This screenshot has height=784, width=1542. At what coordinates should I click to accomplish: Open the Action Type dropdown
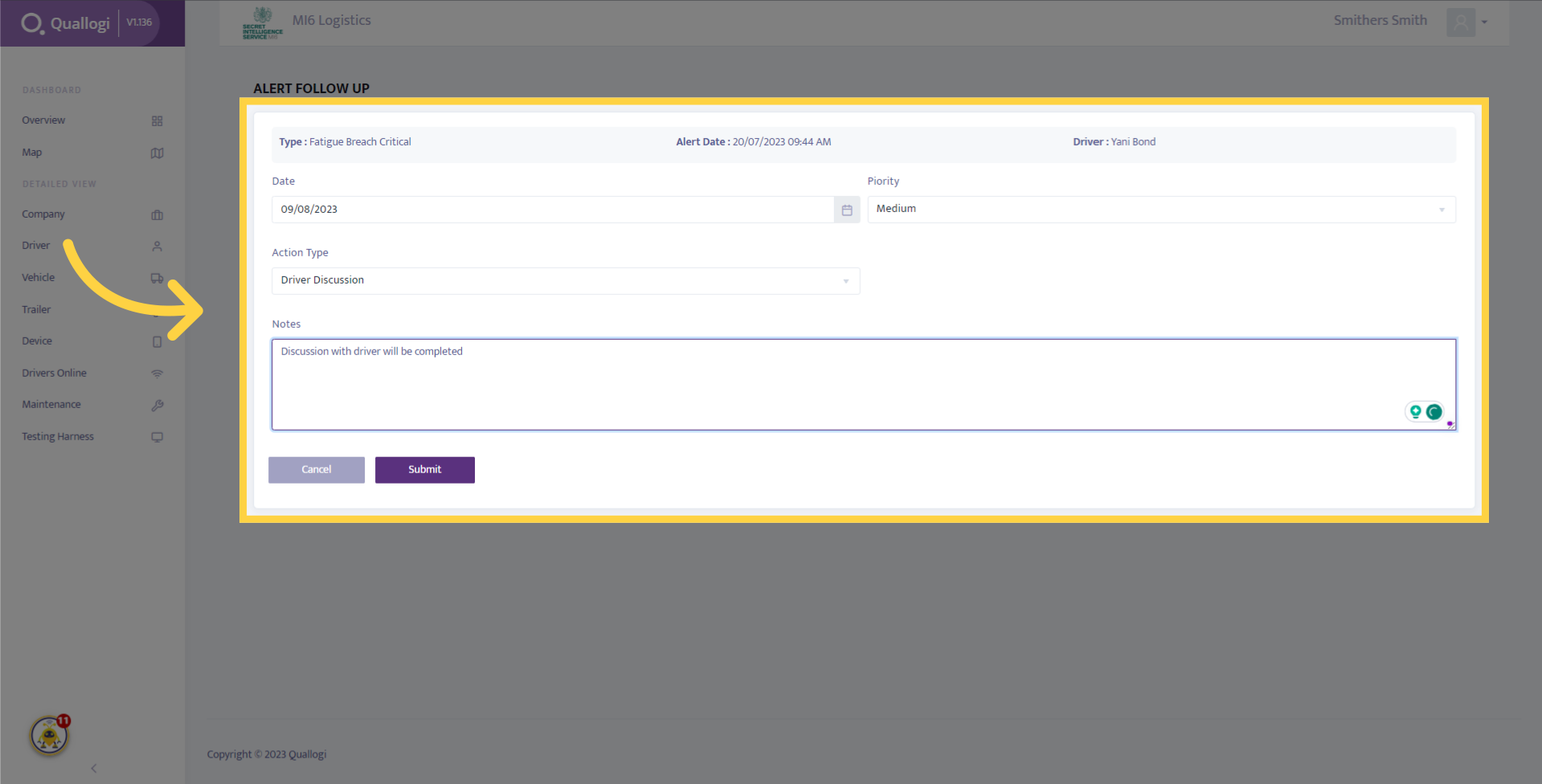click(x=566, y=281)
